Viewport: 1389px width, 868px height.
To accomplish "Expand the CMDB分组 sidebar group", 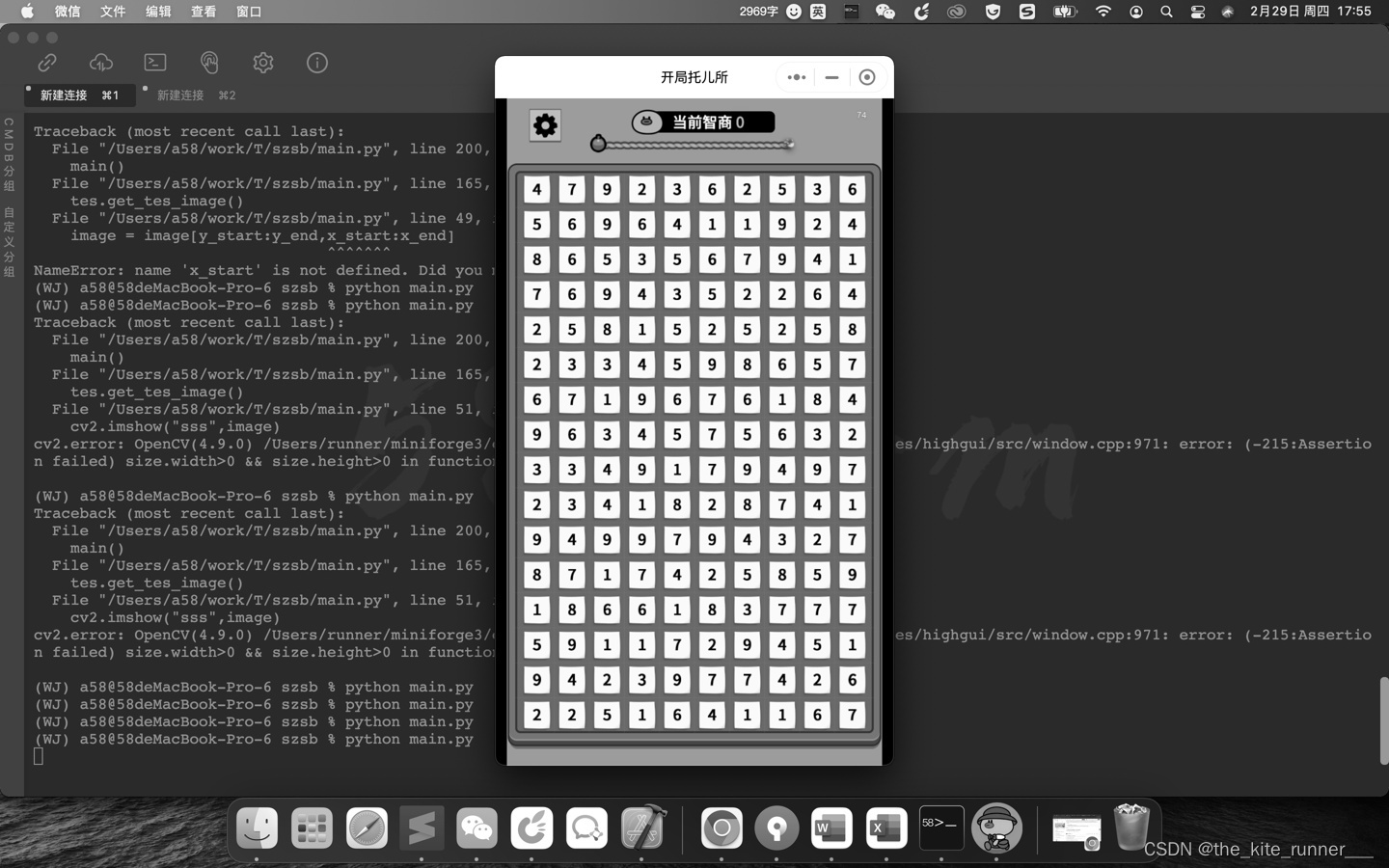I will pyautogui.click(x=8, y=154).
